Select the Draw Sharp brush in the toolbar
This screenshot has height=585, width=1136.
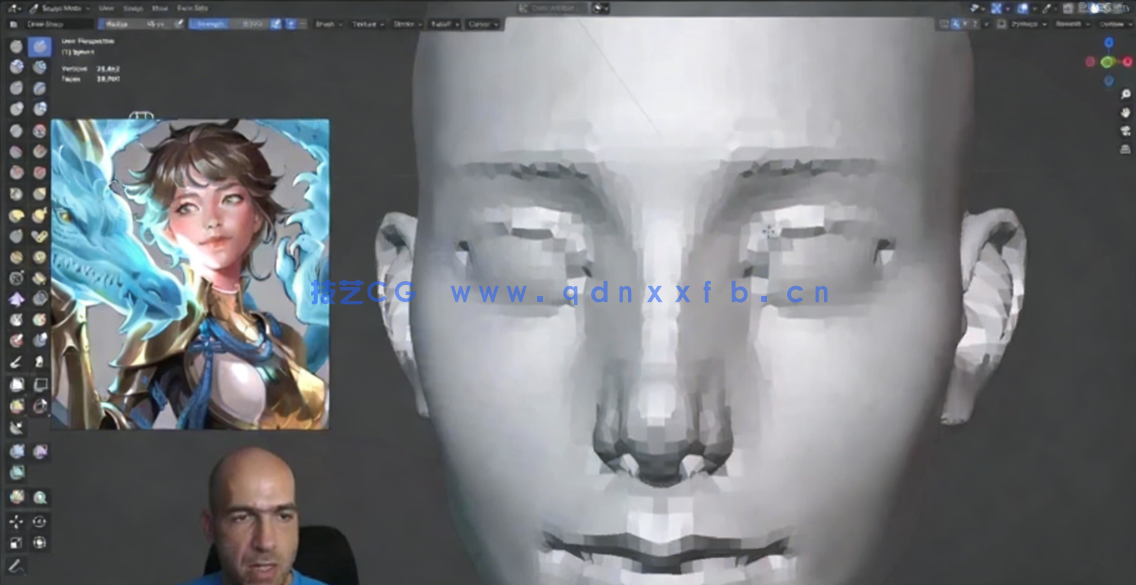pos(38,44)
